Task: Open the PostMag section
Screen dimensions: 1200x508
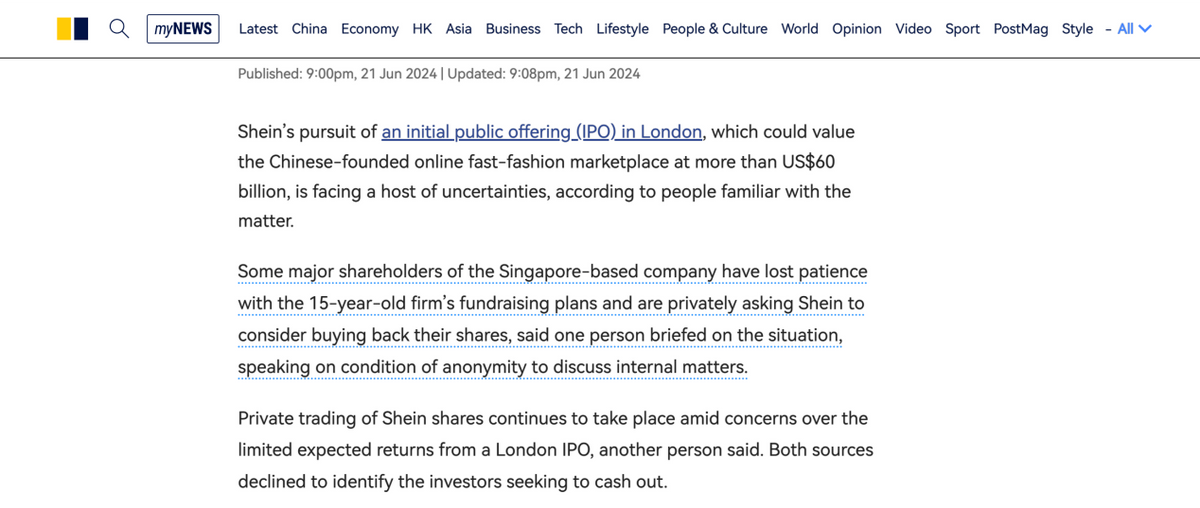Action: click(x=1021, y=29)
